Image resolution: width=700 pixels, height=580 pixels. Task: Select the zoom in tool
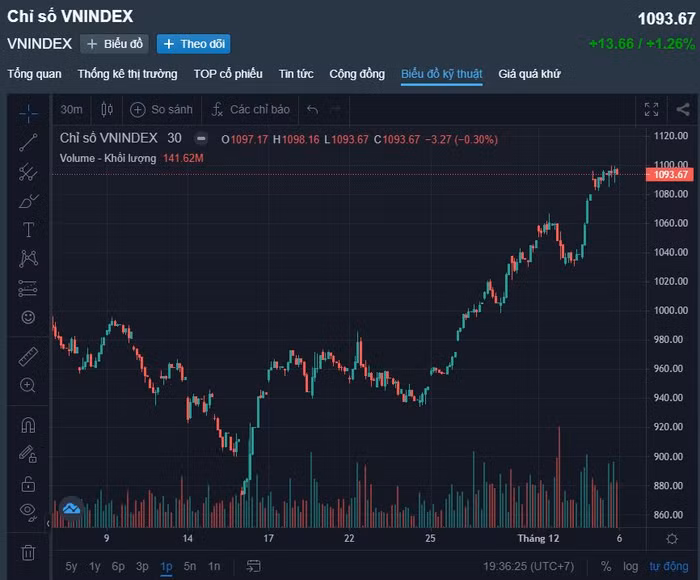[28, 385]
